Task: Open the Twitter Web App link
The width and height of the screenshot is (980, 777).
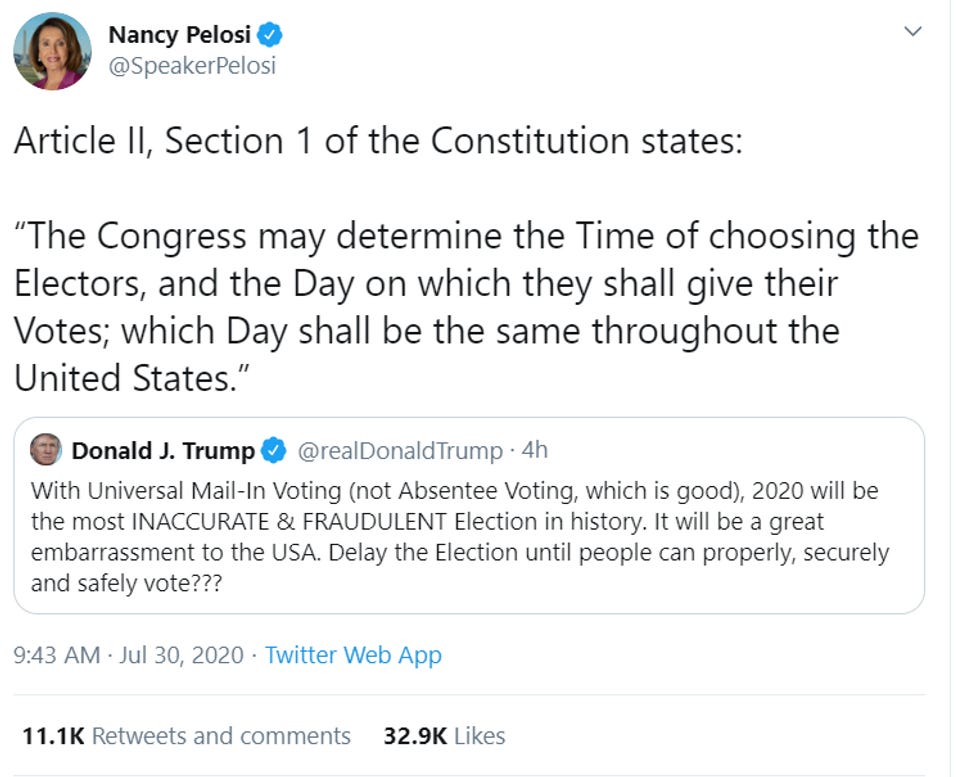Action: (x=352, y=655)
